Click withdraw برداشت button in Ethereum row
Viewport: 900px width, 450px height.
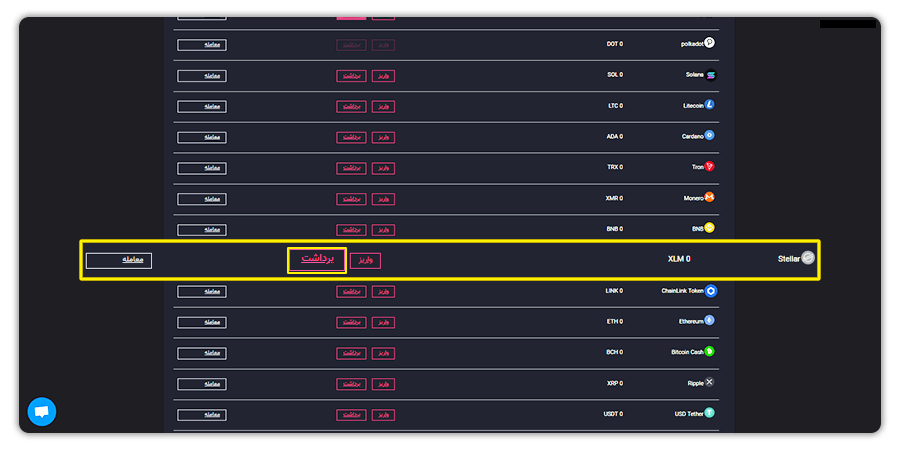(351, 323)
